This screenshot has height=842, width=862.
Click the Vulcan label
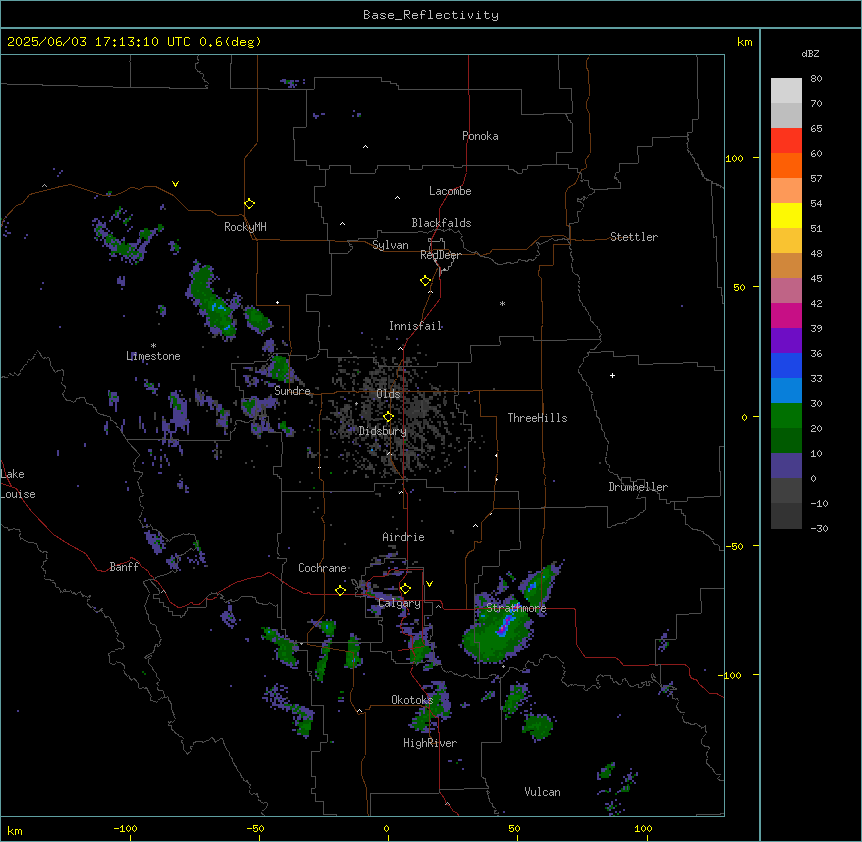(x=542, y=792)
